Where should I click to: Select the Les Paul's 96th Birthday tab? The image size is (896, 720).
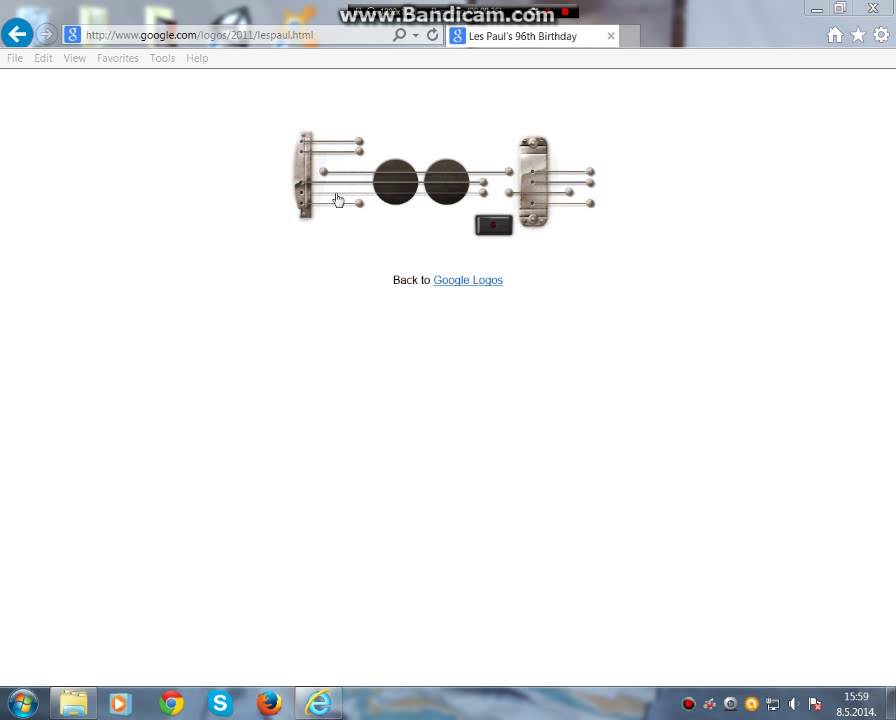[531, 36]
